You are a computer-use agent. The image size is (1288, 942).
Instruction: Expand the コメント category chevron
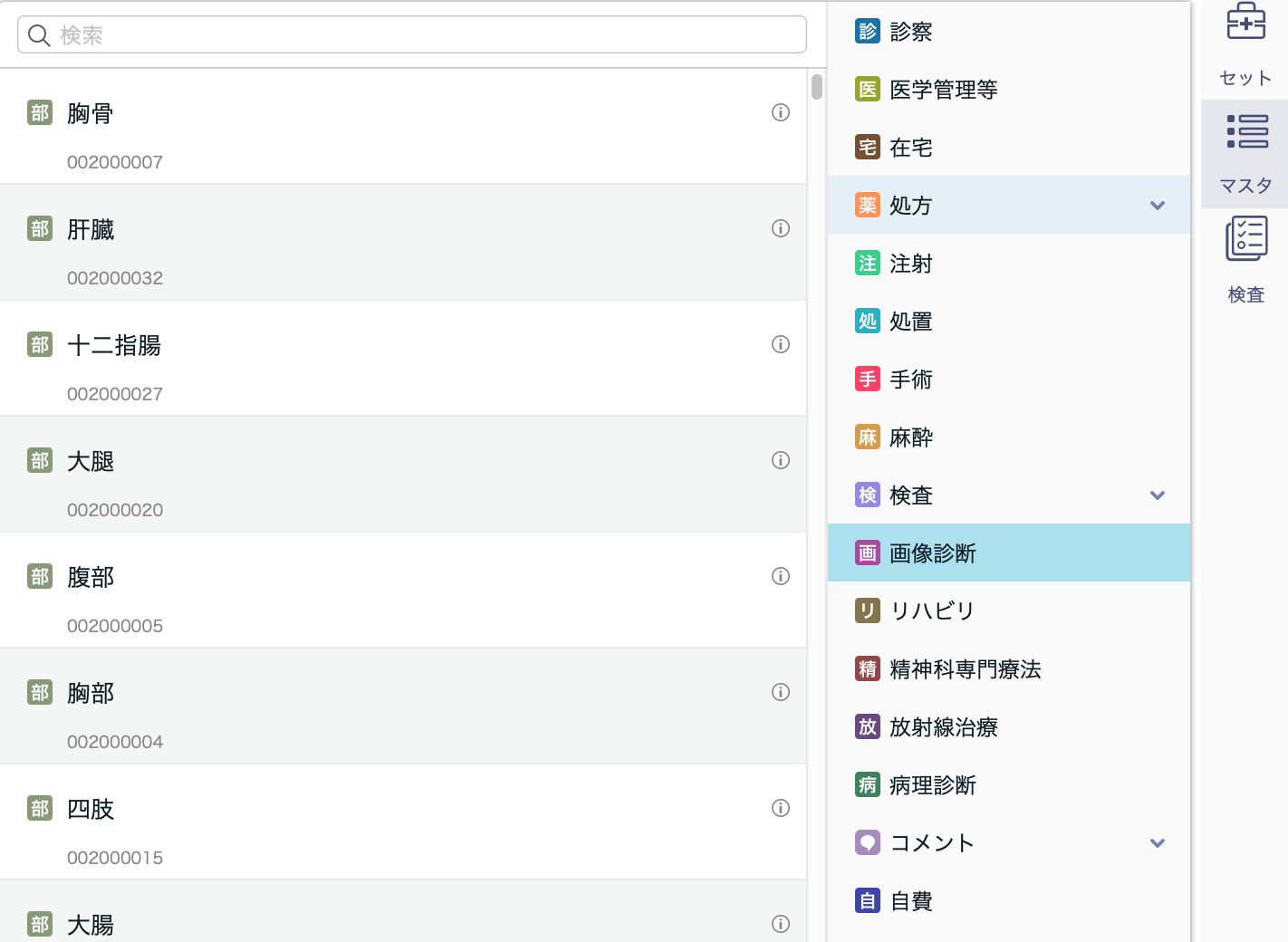(1157, 843)
